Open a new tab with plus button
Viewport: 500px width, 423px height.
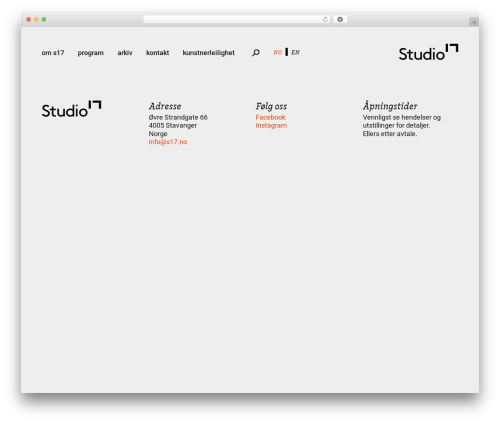(474, 22)
